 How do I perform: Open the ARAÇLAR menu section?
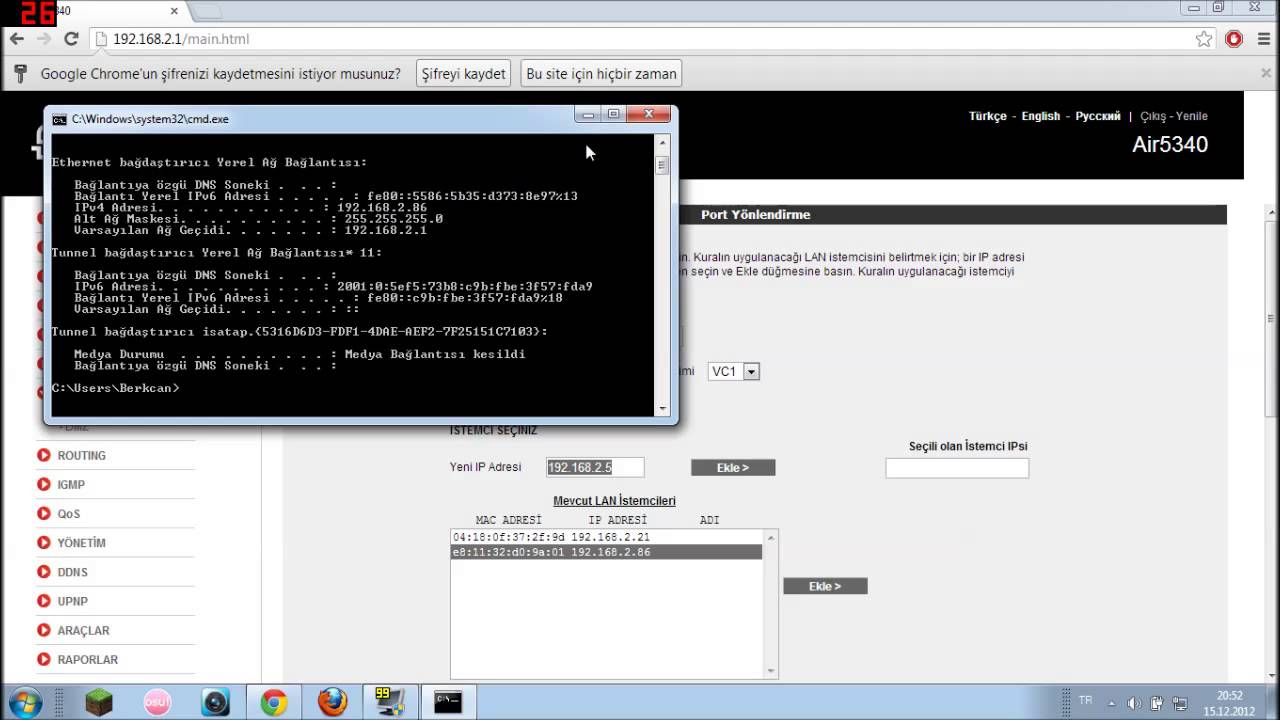(x=83, y=630)
